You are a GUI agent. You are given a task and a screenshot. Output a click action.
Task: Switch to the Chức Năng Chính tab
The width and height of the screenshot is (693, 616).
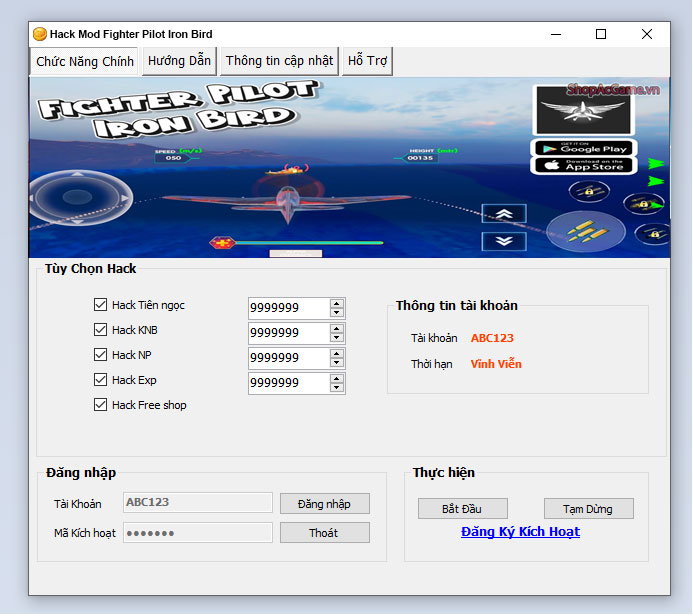[84, 61]
